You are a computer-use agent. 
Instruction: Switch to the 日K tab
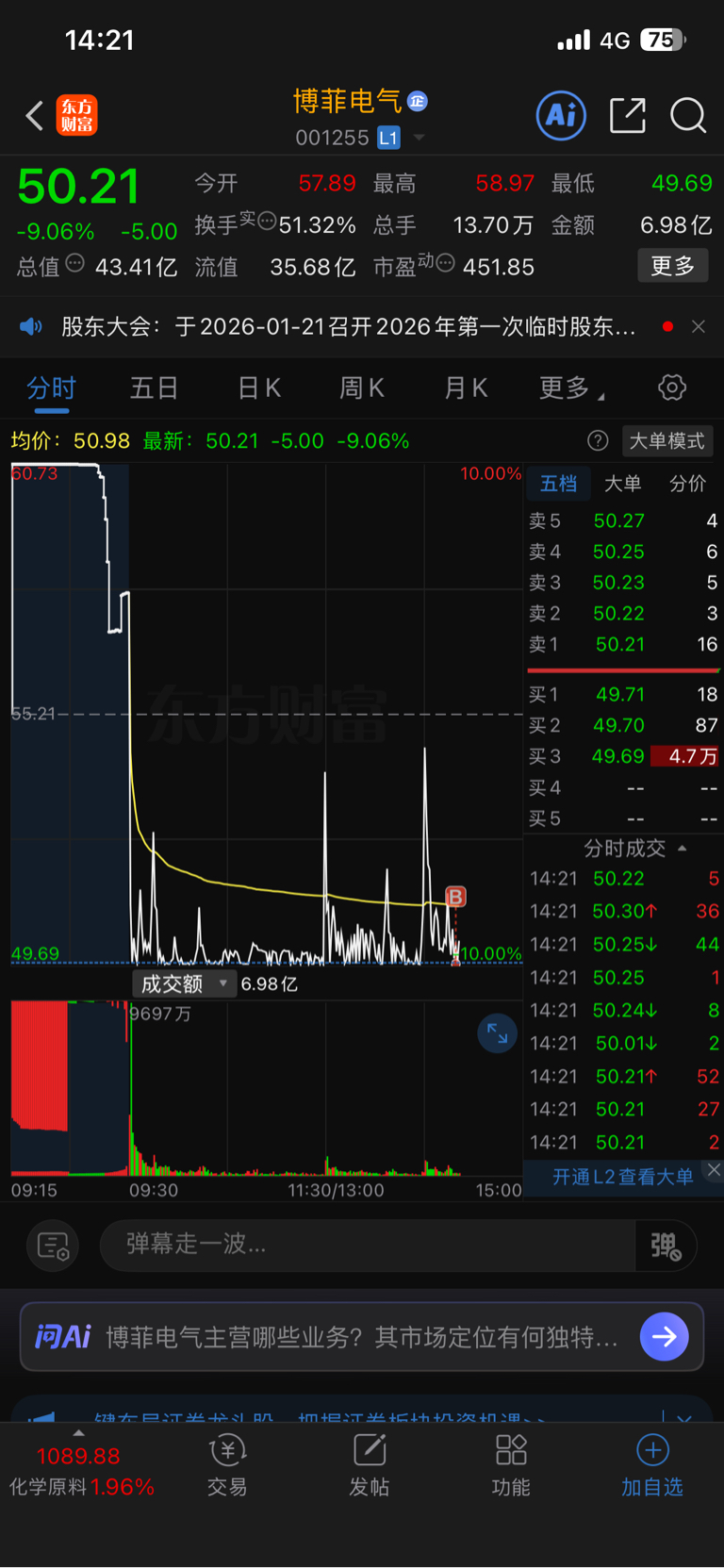tap(258, 388)
